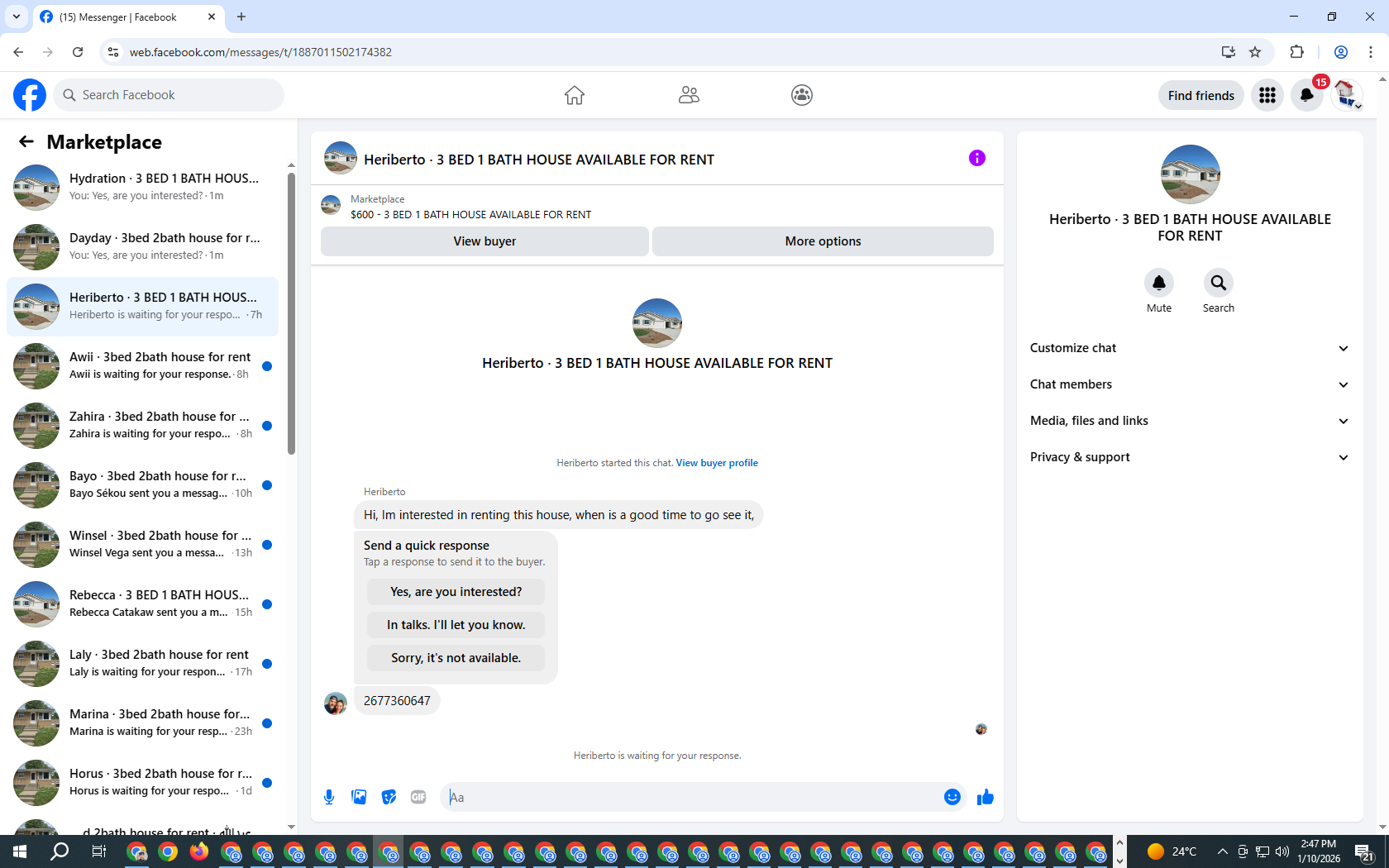Send a thumbs-up like
Viewport: 1389px width, 868px height.
point(986,797)
